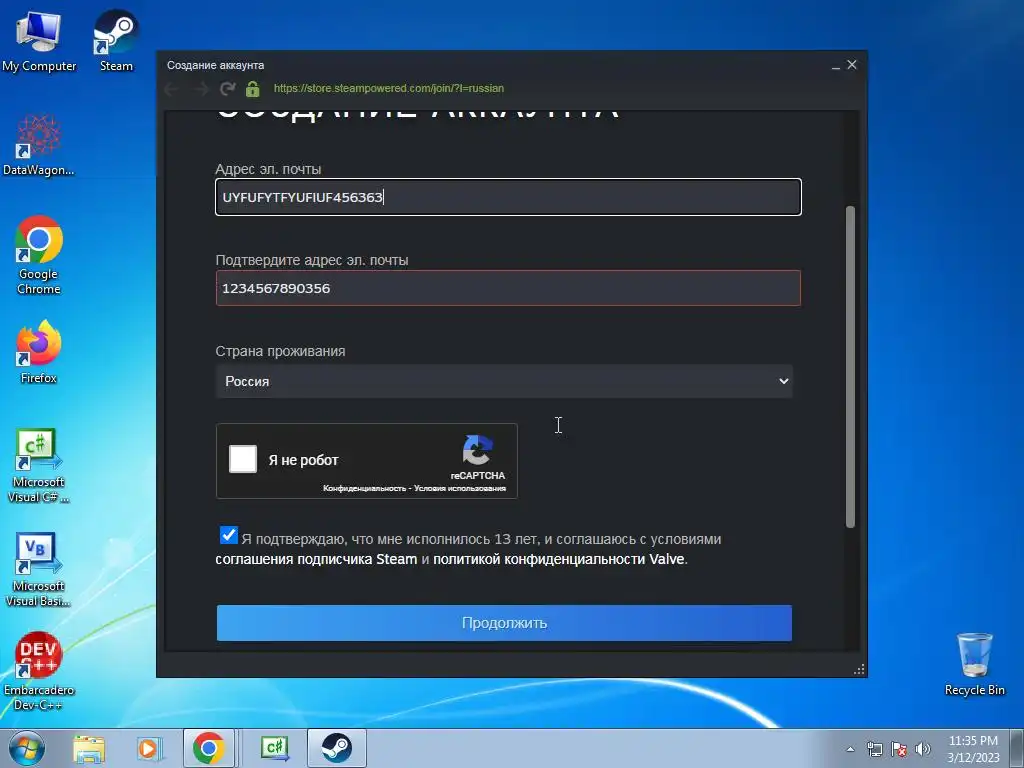Focus the 'Адрес эл. почты' input field

pyautogui.click(x=508, y=197)
